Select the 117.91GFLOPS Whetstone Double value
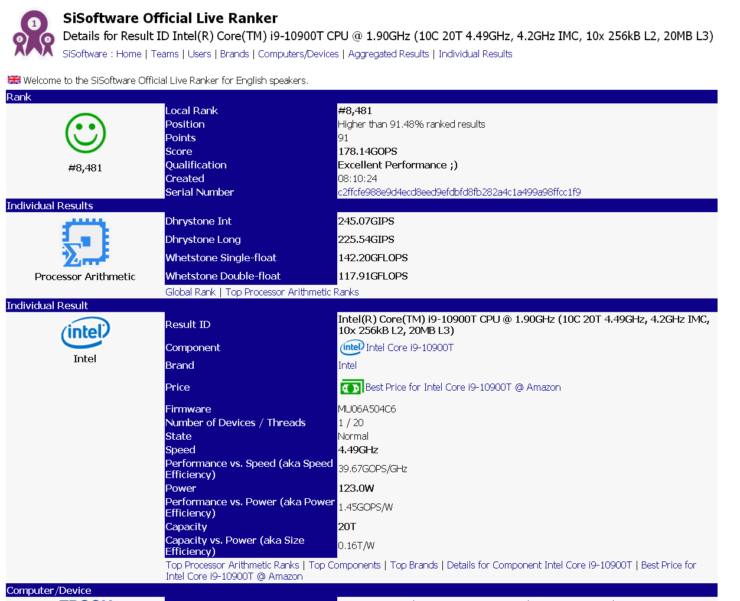This screenshot has height=601, width=740. [x=373, y=276]
